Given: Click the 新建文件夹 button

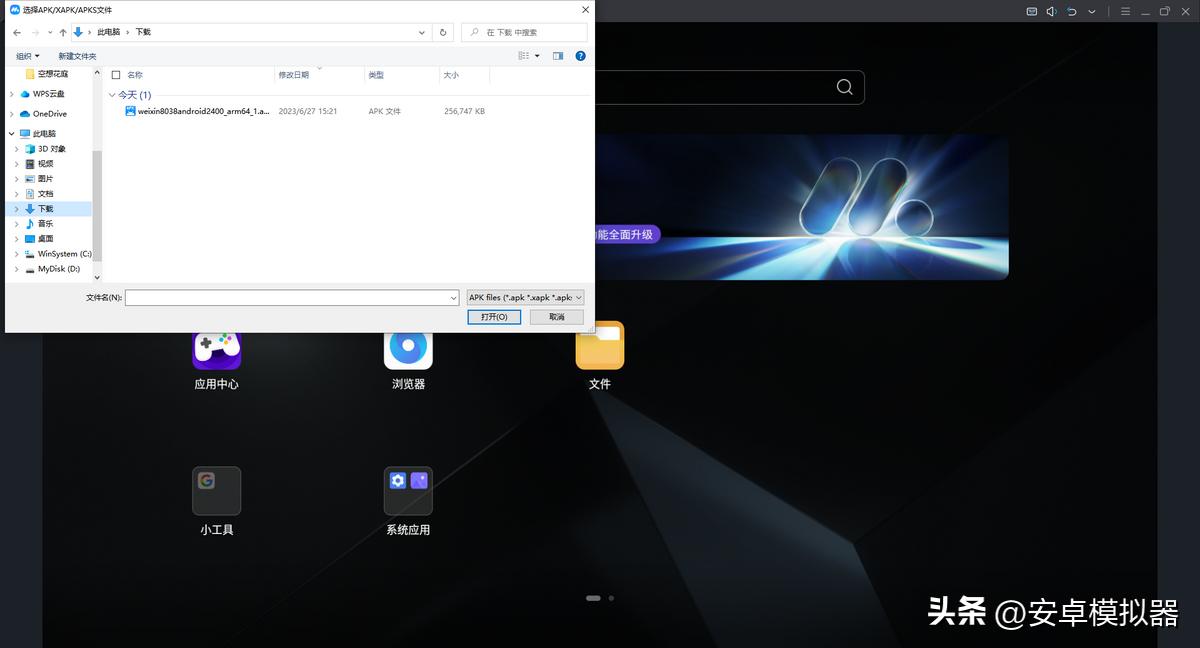Looking at the screenshot, I should click(77, 55).
